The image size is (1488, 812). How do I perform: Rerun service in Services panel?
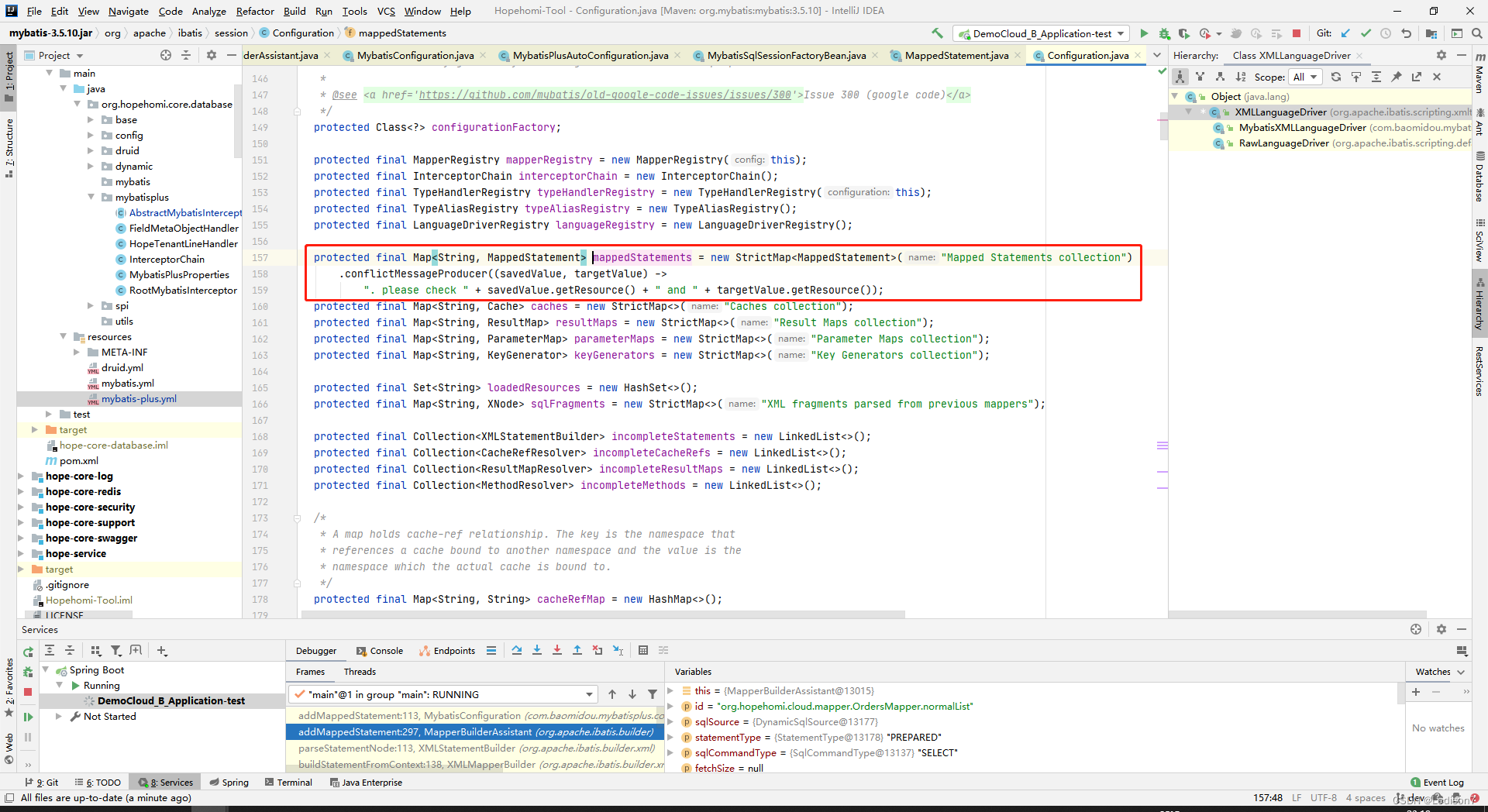28,652
